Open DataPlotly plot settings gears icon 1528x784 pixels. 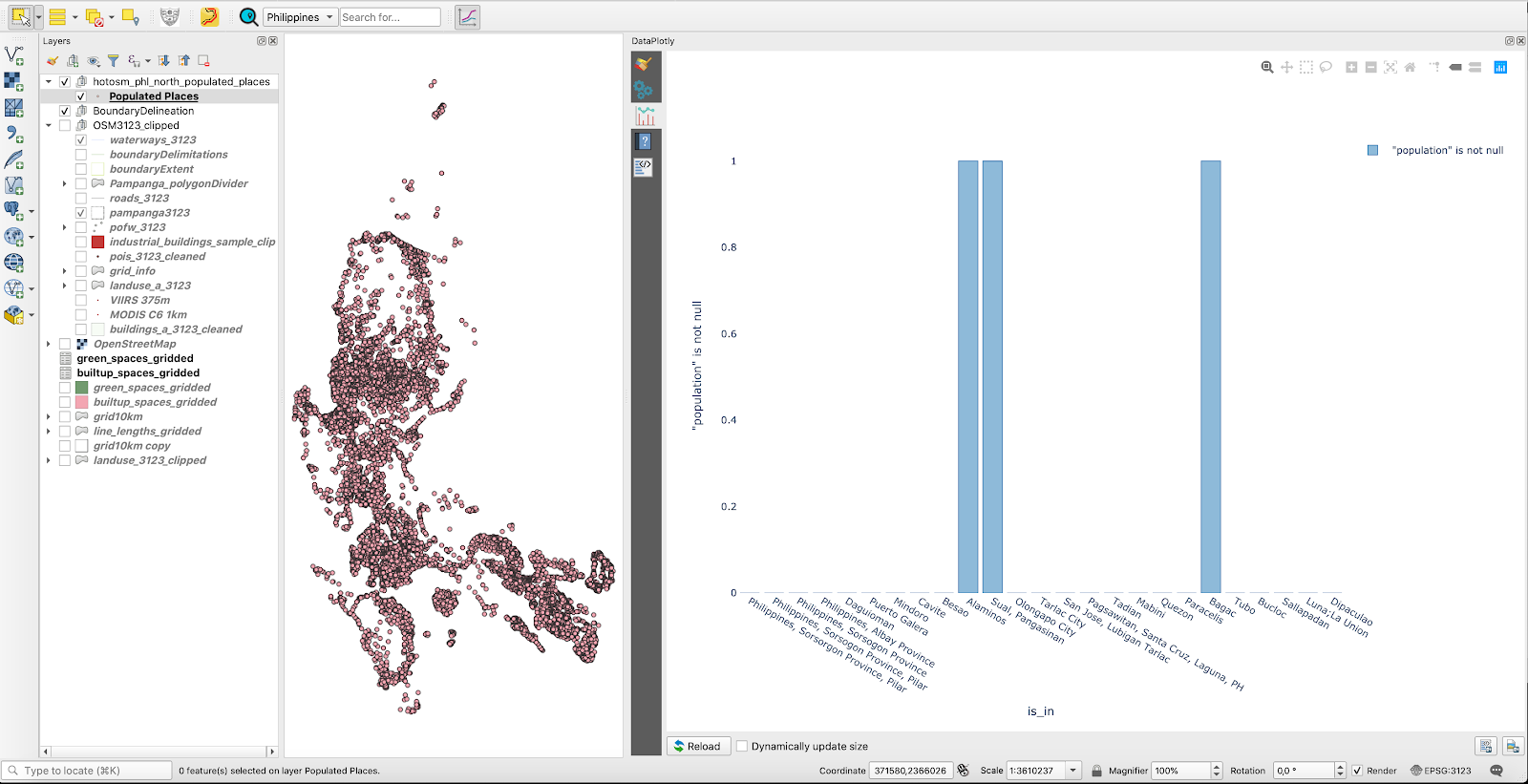click(644, 90)
